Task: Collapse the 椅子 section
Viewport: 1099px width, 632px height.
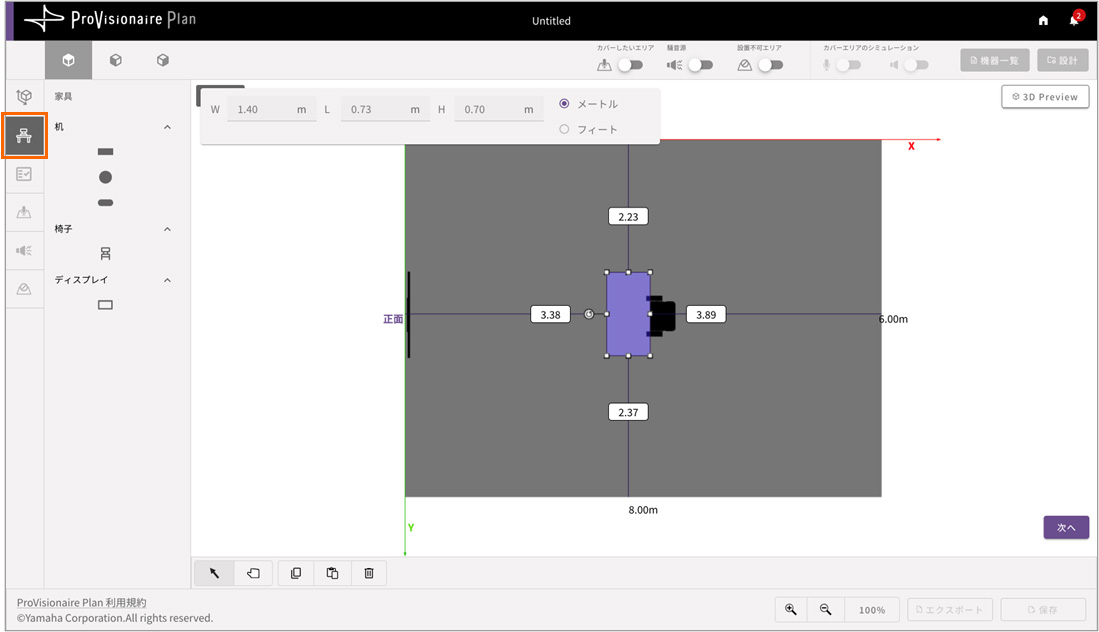Action: pyautogui.click(x=167, y=229)
